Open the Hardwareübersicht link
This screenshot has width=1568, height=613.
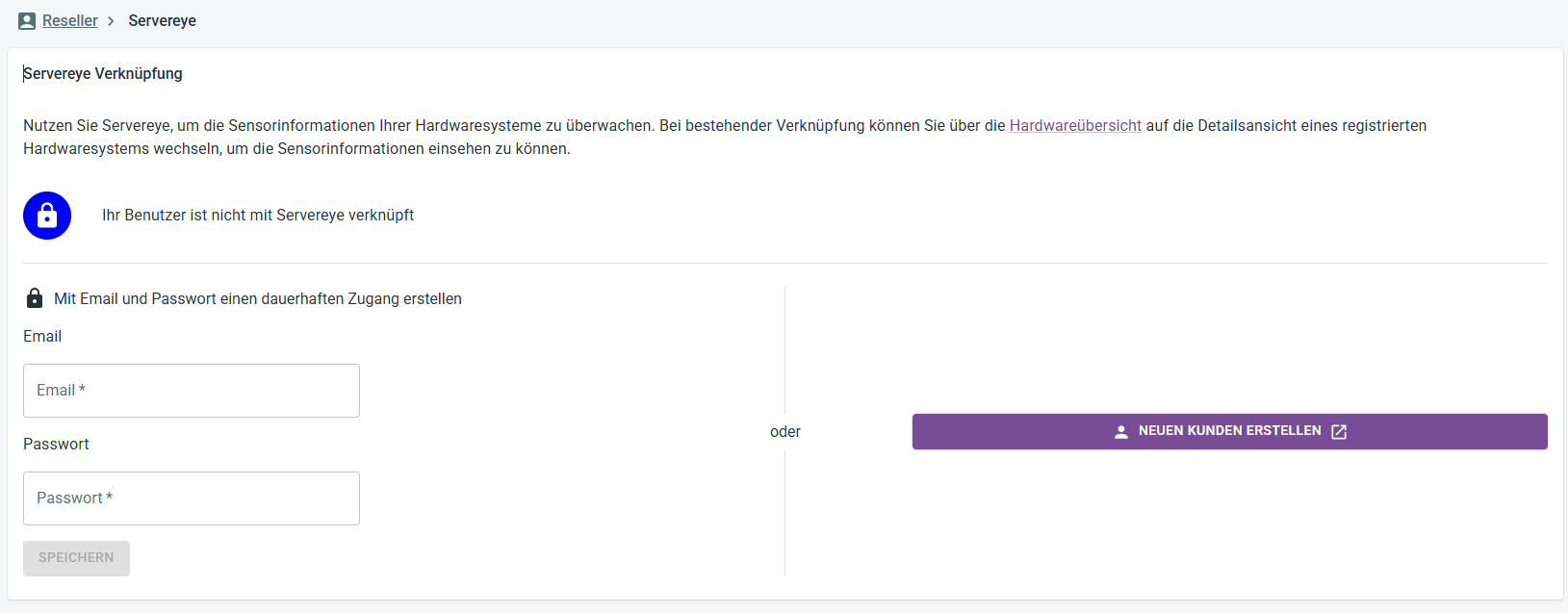click(x=1075, y=125)
